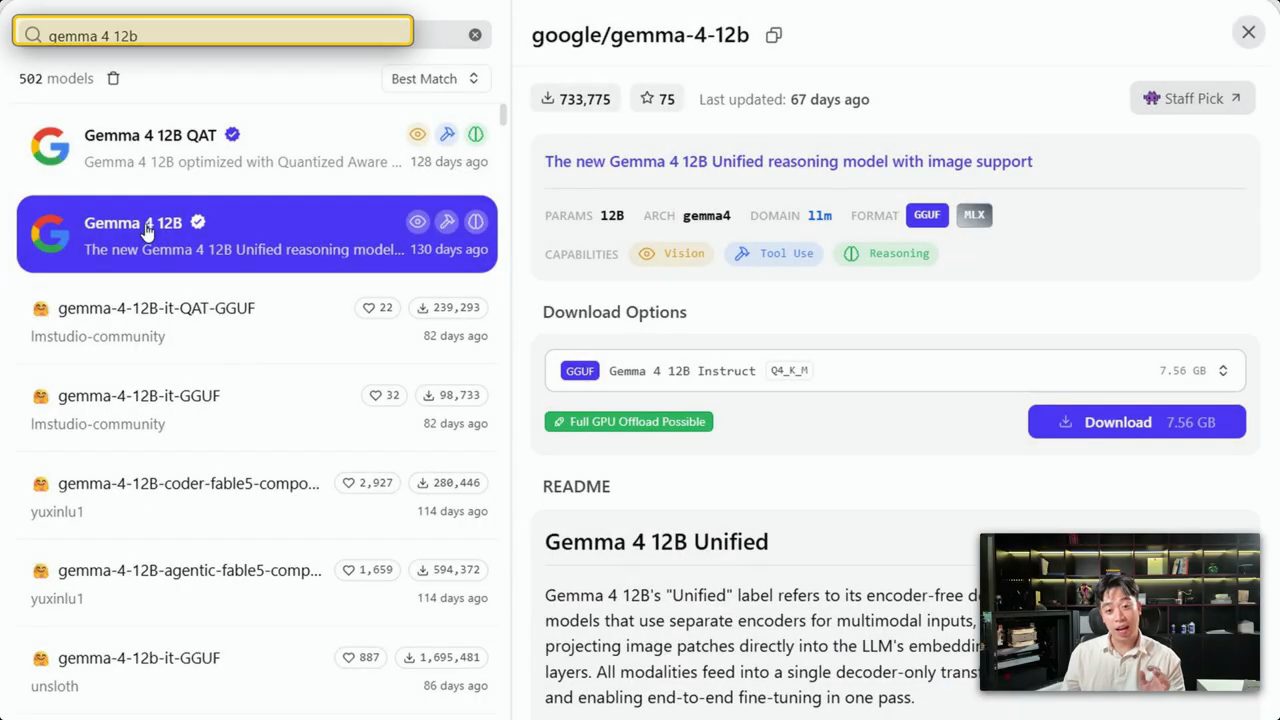This screenshot has width=1280, height=720.
Task: Click the Full GPU Offload Possible badge
Action: [629, 422]
